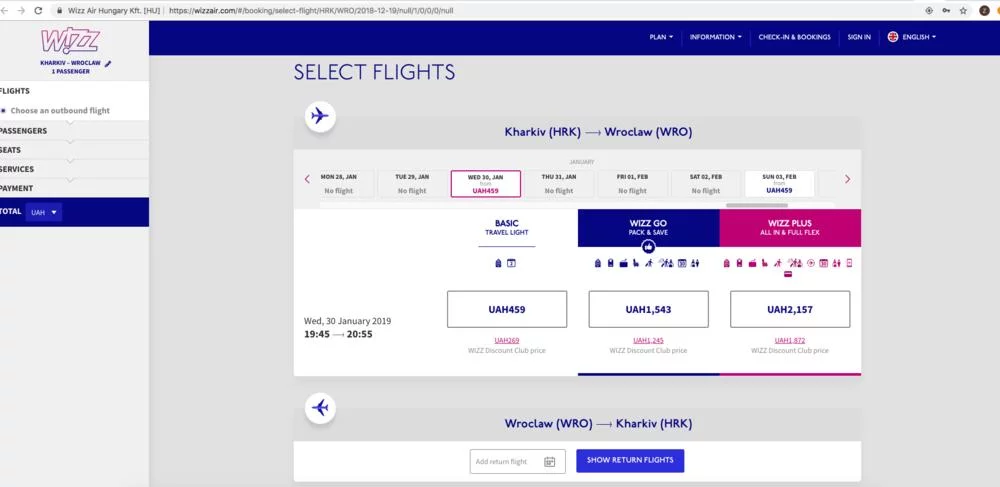The image size is (1000, 487).
Task: Select the WIZZ Plus fare UAH2,157
Action: tap(790, 309)
